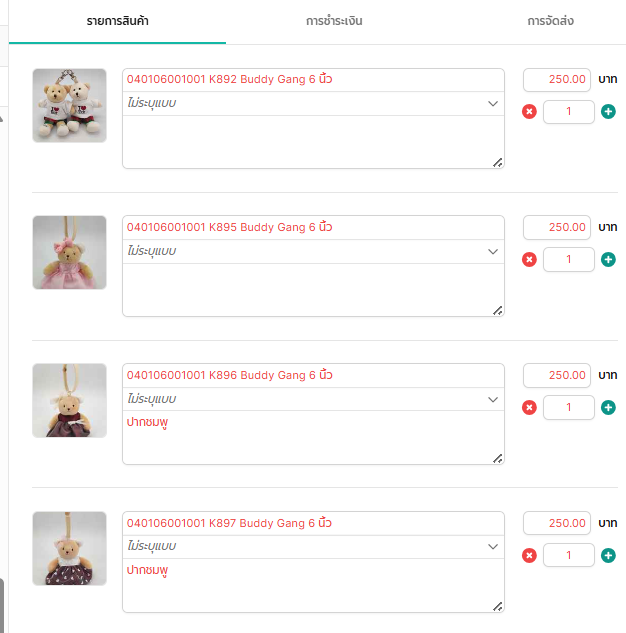The width and height of the screenshot is (626, 633).
Task: Click the K892 price field
Action: (x=557, y=79)
